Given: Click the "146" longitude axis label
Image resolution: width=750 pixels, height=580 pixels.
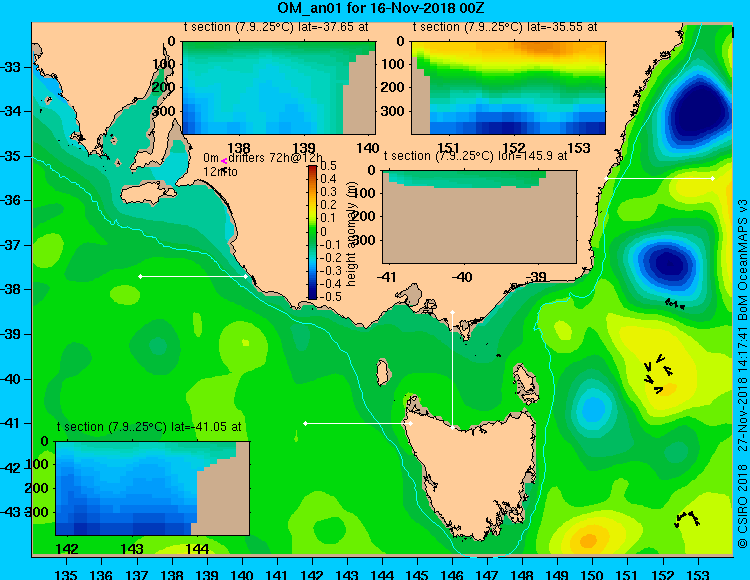Looking at the screenshot, I should click(452, 574).
